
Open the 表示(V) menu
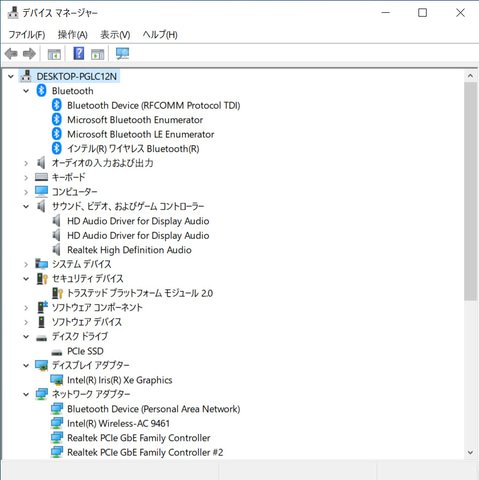(x=115, y=34)
